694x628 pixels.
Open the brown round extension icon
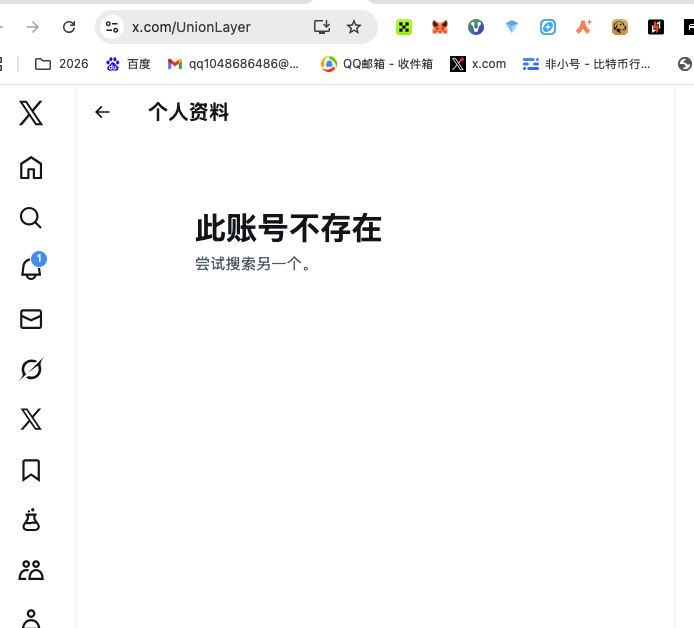tap(620, 27)
